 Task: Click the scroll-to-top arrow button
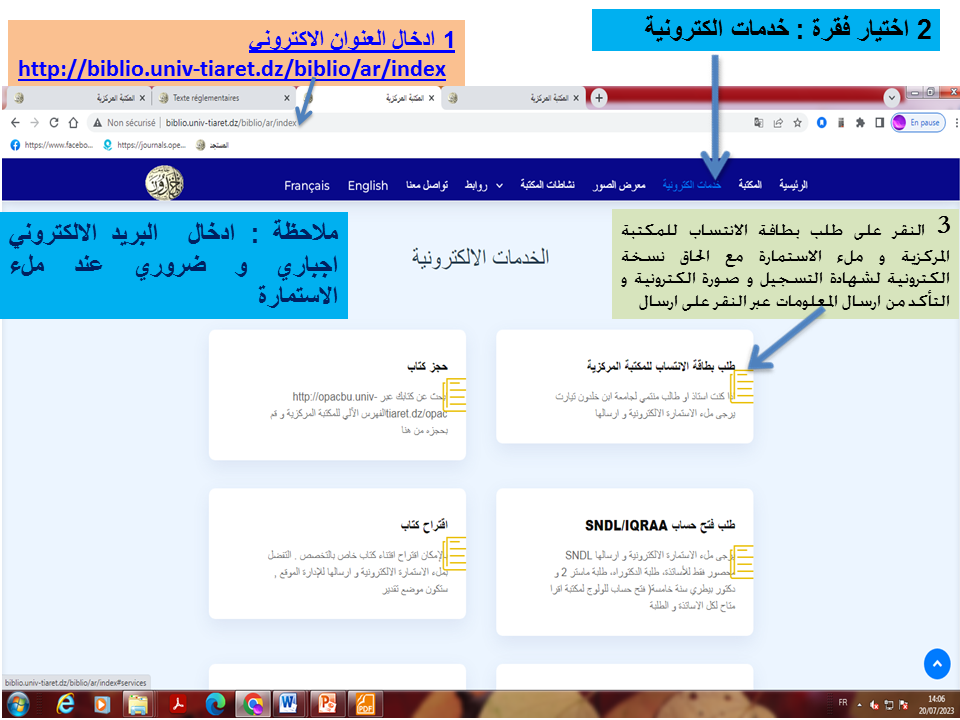pos(937,662)
